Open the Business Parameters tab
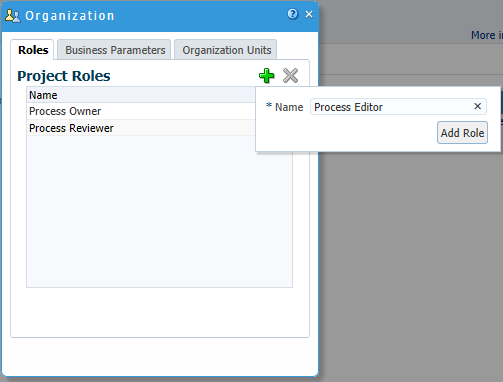Screen dimensions: 503x382 point(115,50)
